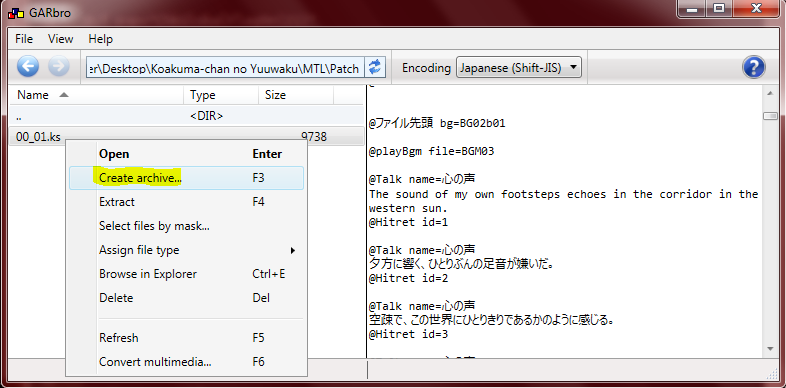
Task: Select Delete from the context menu
Action: (186, 298)
